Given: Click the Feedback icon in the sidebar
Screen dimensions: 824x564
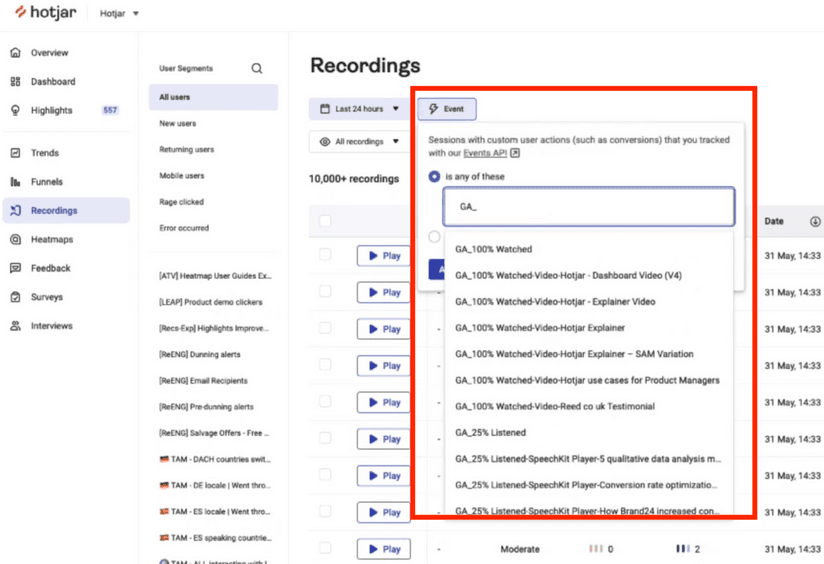Looking at the screenshot, I should click(15, 268).
